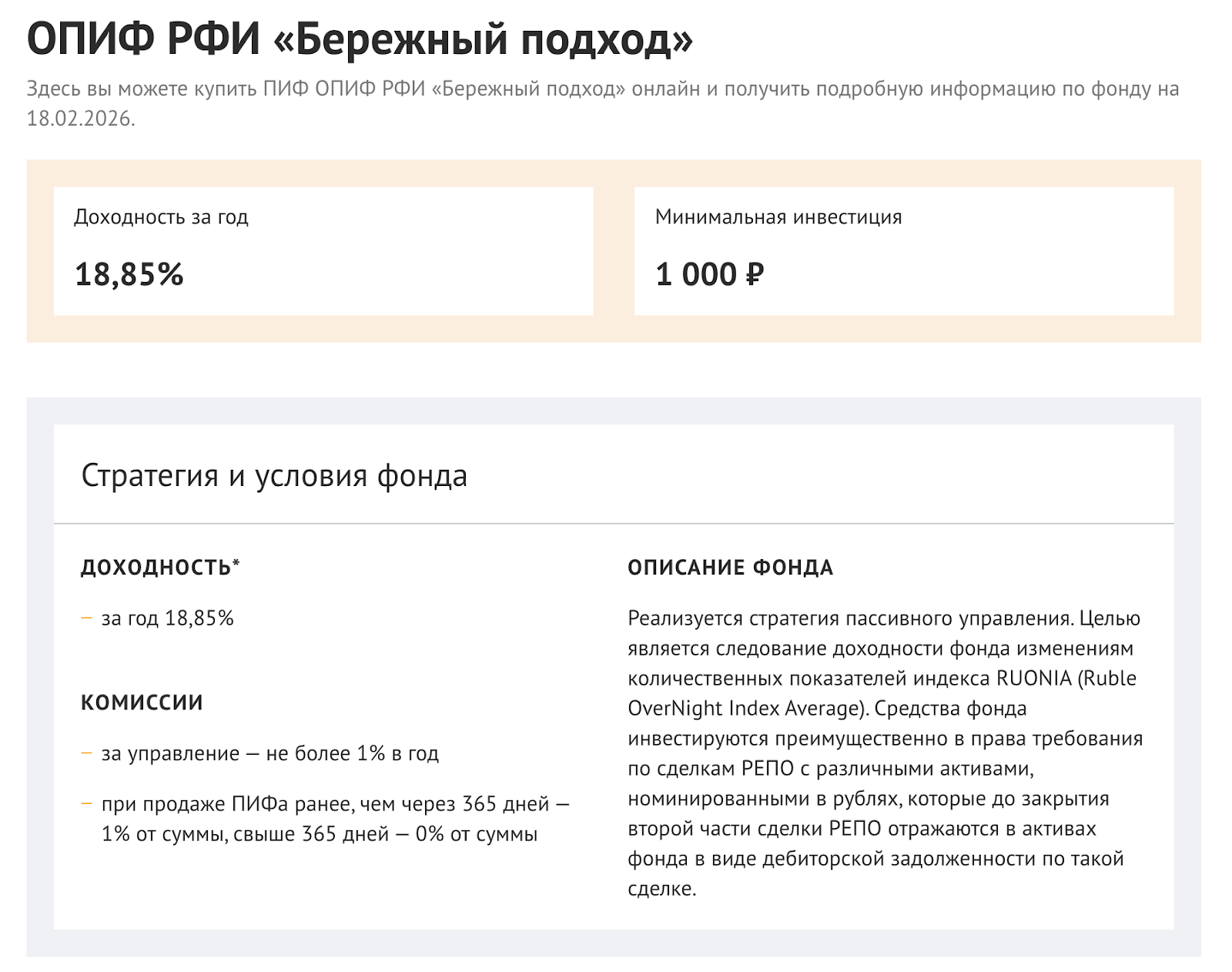Click the orange dash bullet before "при продаже ПИФа"

coord(86,803)
